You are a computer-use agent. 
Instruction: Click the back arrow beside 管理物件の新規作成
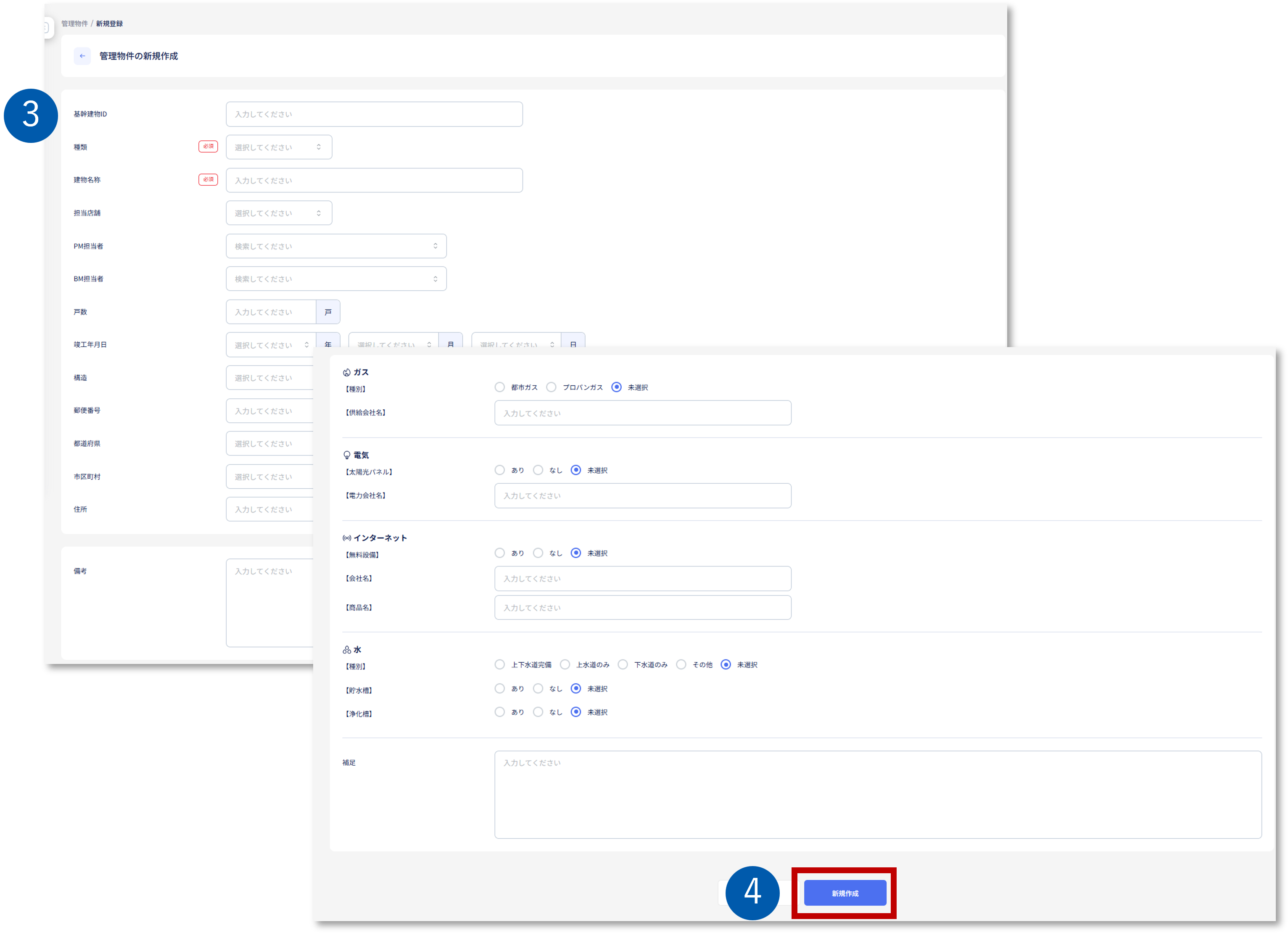point(82,56)
